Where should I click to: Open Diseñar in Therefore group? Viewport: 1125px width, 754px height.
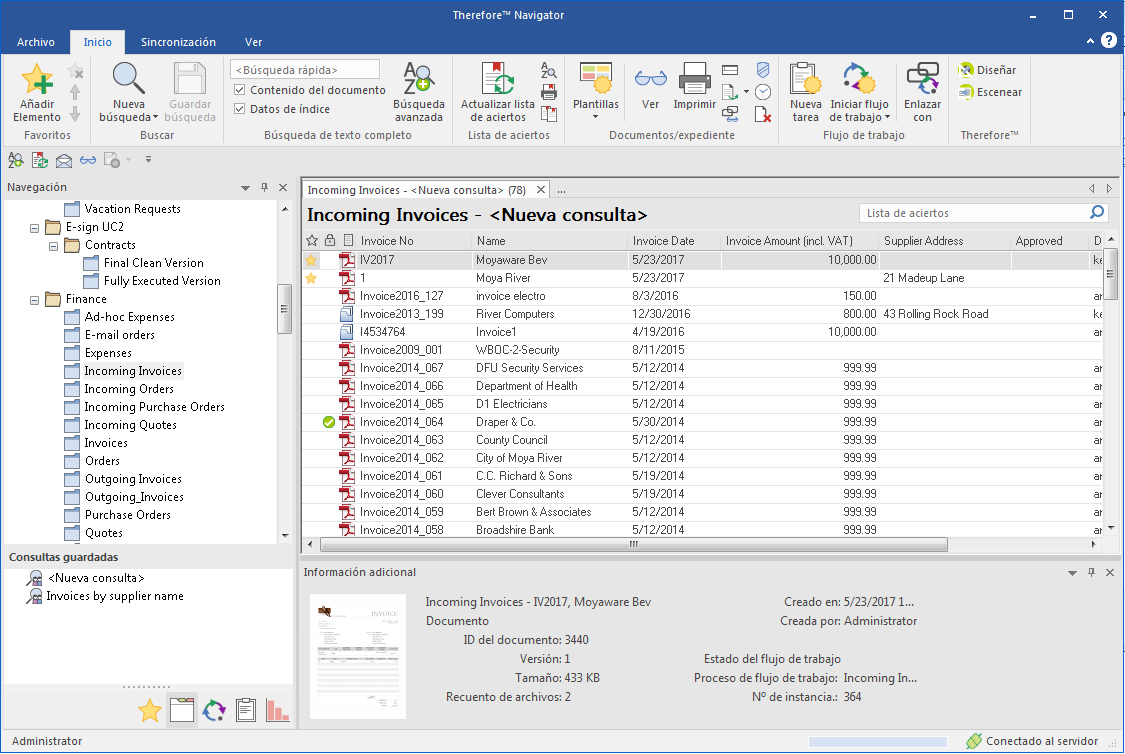point(988,70)
